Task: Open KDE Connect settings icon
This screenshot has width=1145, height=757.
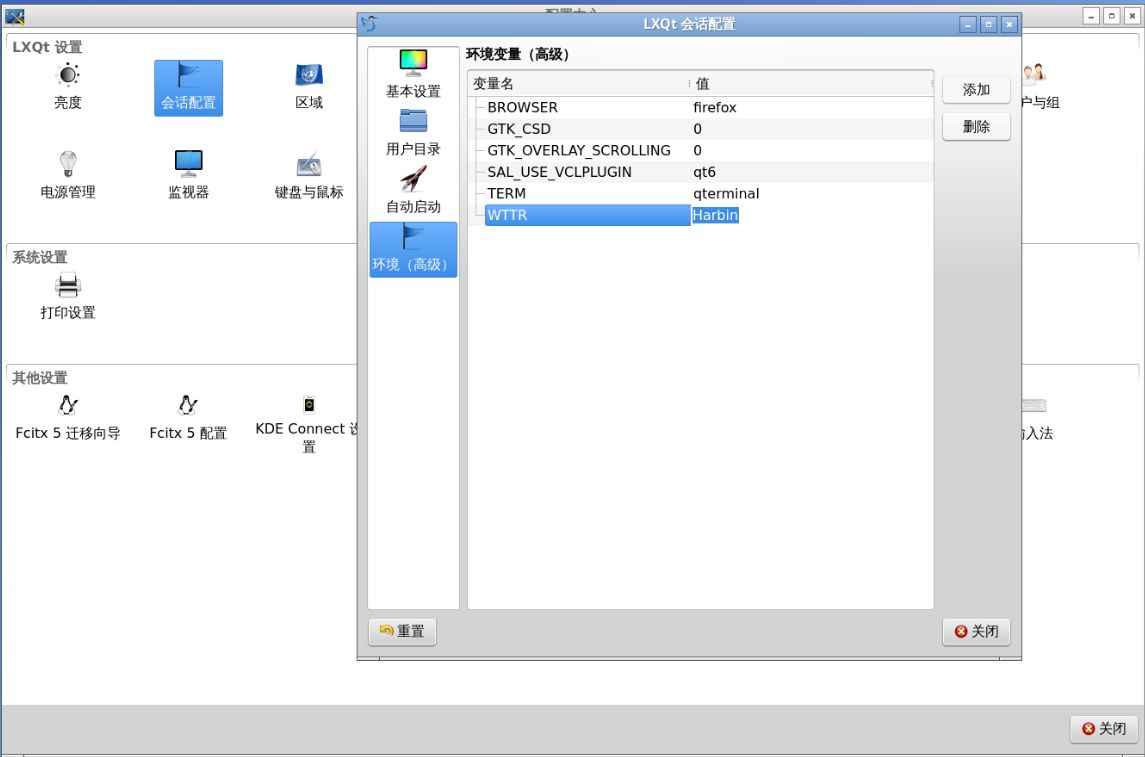Action: click(x=307, y=425)
